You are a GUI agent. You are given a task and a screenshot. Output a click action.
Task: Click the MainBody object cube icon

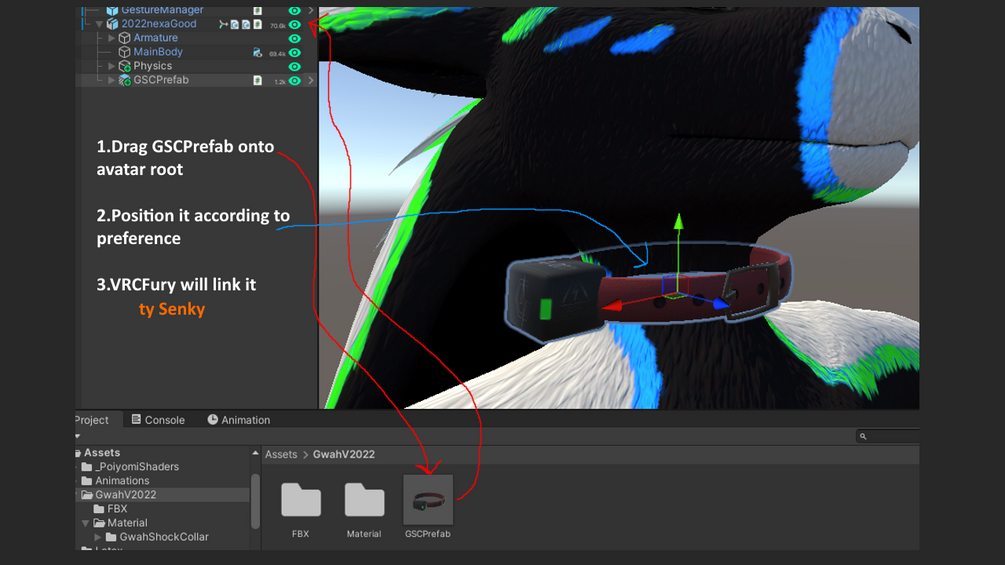(124, 52)
